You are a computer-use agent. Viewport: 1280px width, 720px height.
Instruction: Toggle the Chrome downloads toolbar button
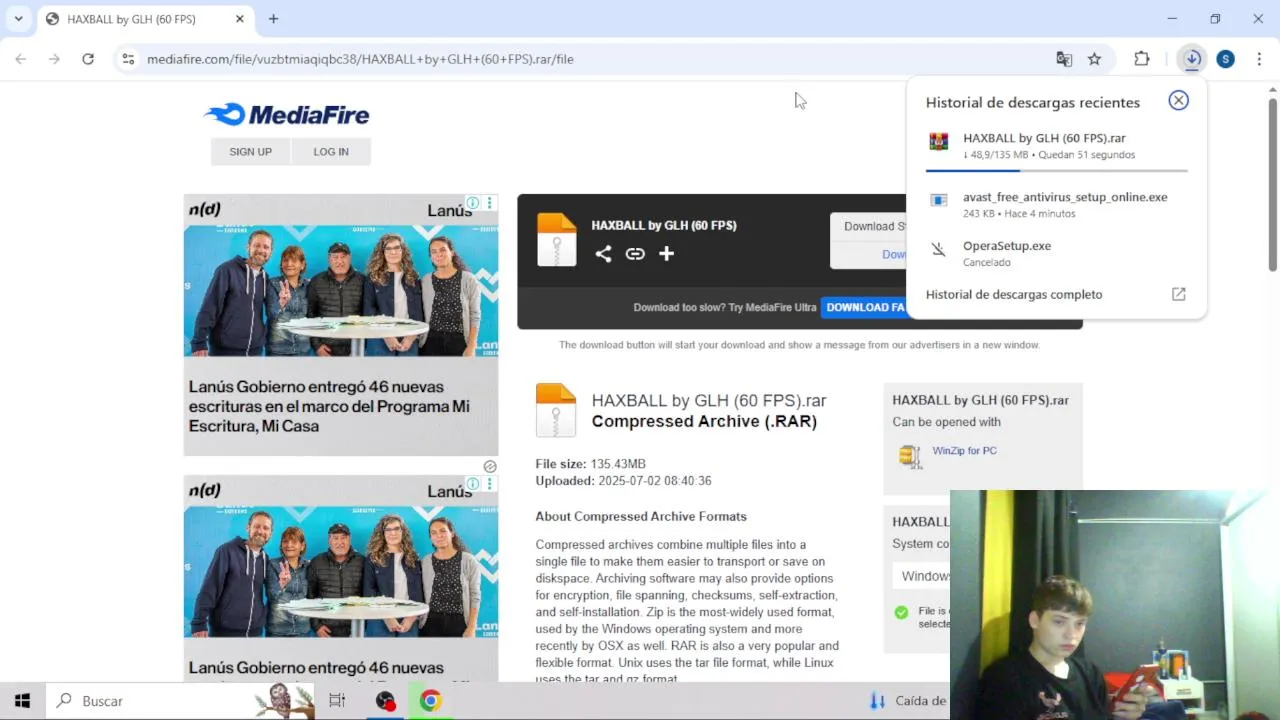(x=1192, y=59)
